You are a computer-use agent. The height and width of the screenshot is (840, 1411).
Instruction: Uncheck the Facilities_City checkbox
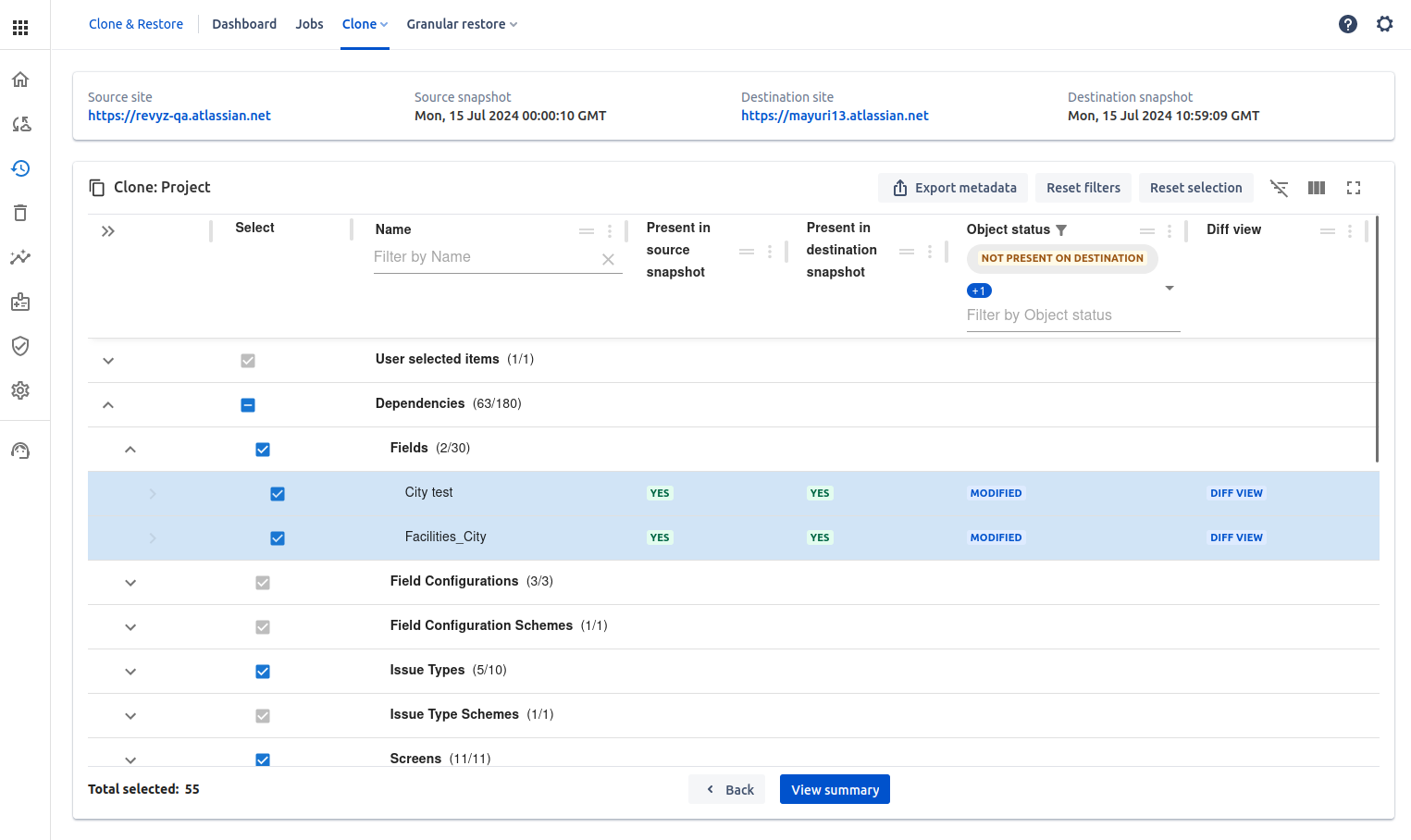click(278, 538)
